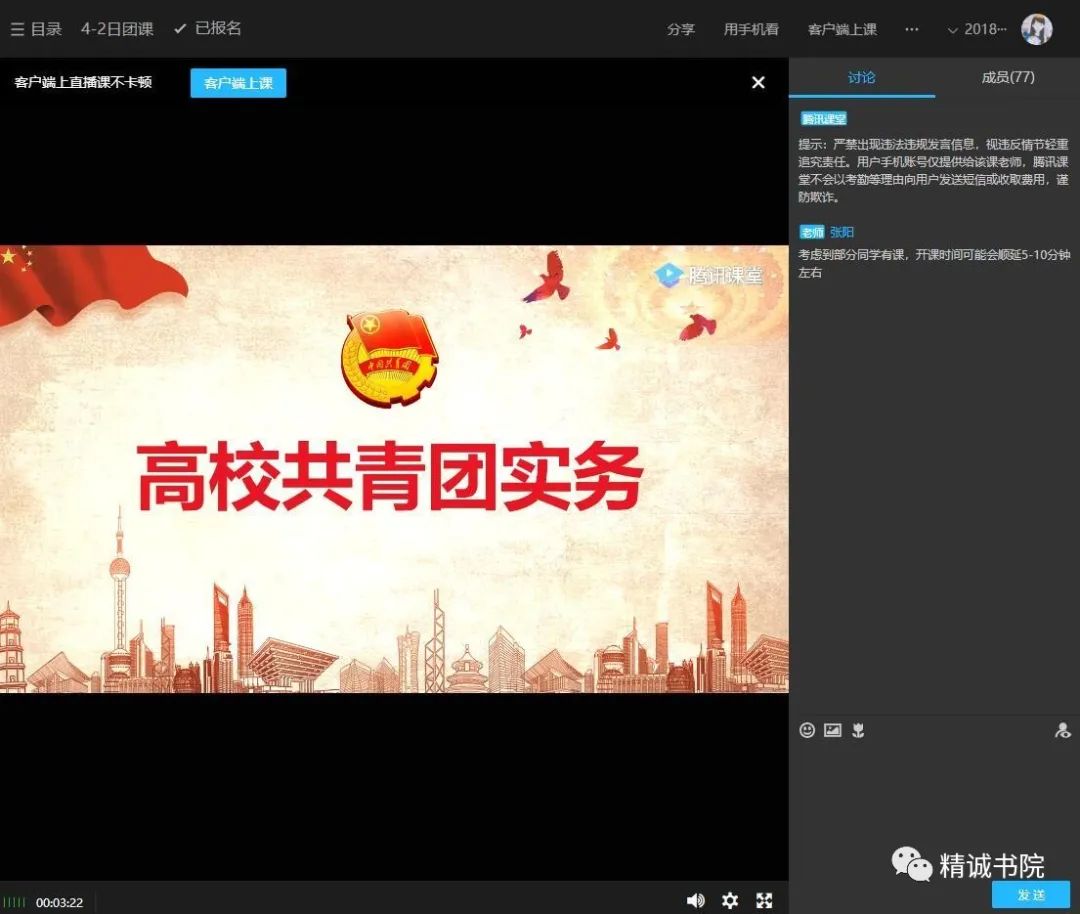Viewport: 1080px width, 914px height.
Task: Open the more options ellipsis menu
Action: (x=911, y=29)
